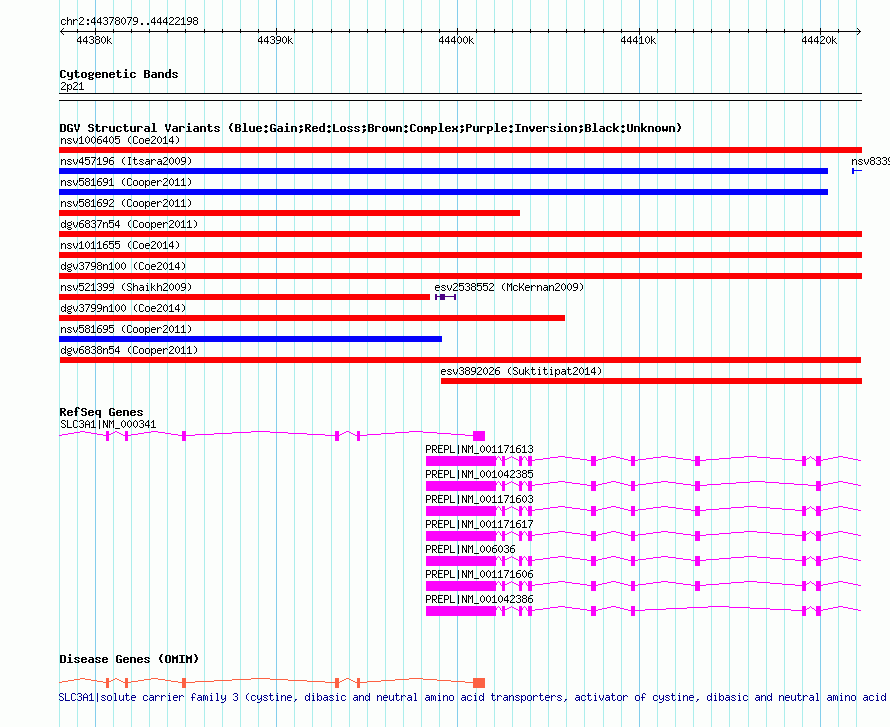Click the orange OMIM SLC3A1 last exon block

coord(479,683)
